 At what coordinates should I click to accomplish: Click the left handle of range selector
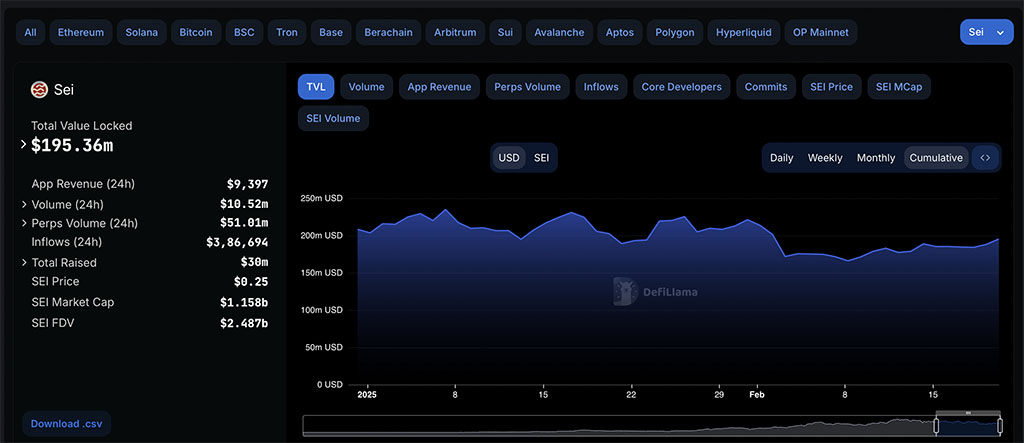point(936,426)
